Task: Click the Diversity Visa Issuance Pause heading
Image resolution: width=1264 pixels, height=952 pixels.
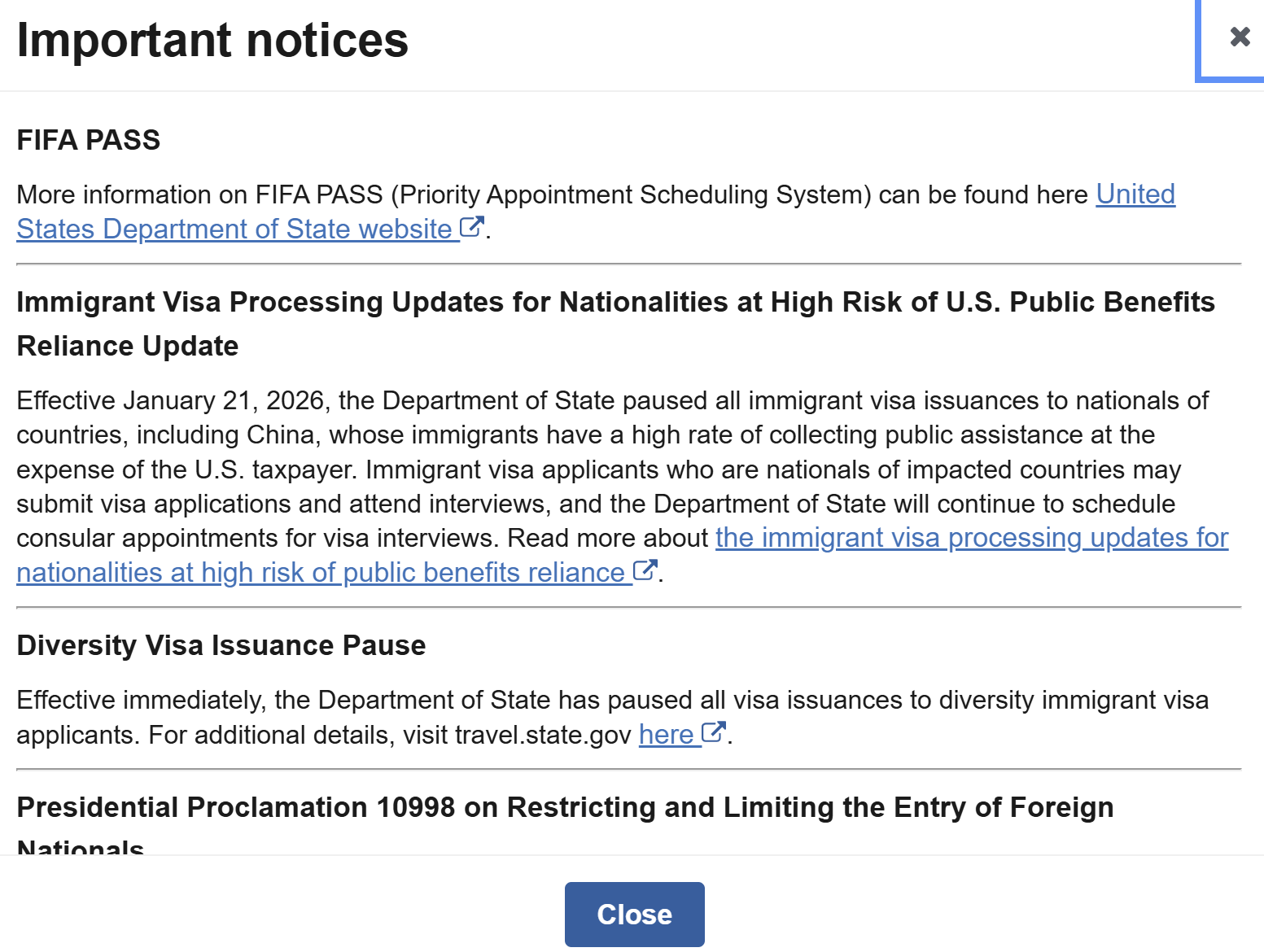Action: pyautogui.click(x=221, y=645)
